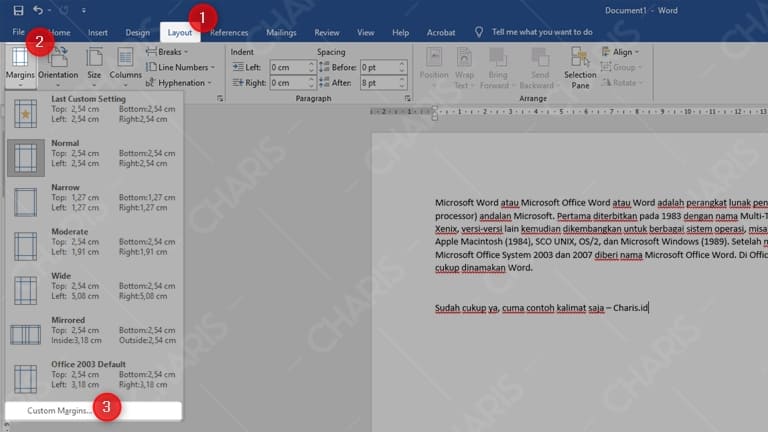The height and width of the screenshot is (432, 768).
Task: Edit the Indent Left value field
Action: (x=289, y=67)
